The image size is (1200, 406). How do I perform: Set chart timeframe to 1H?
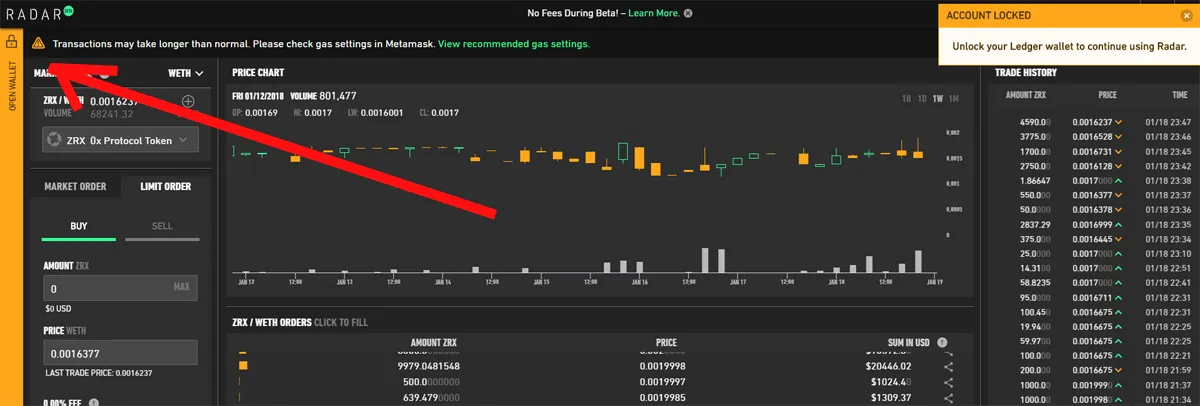(906, 98)
